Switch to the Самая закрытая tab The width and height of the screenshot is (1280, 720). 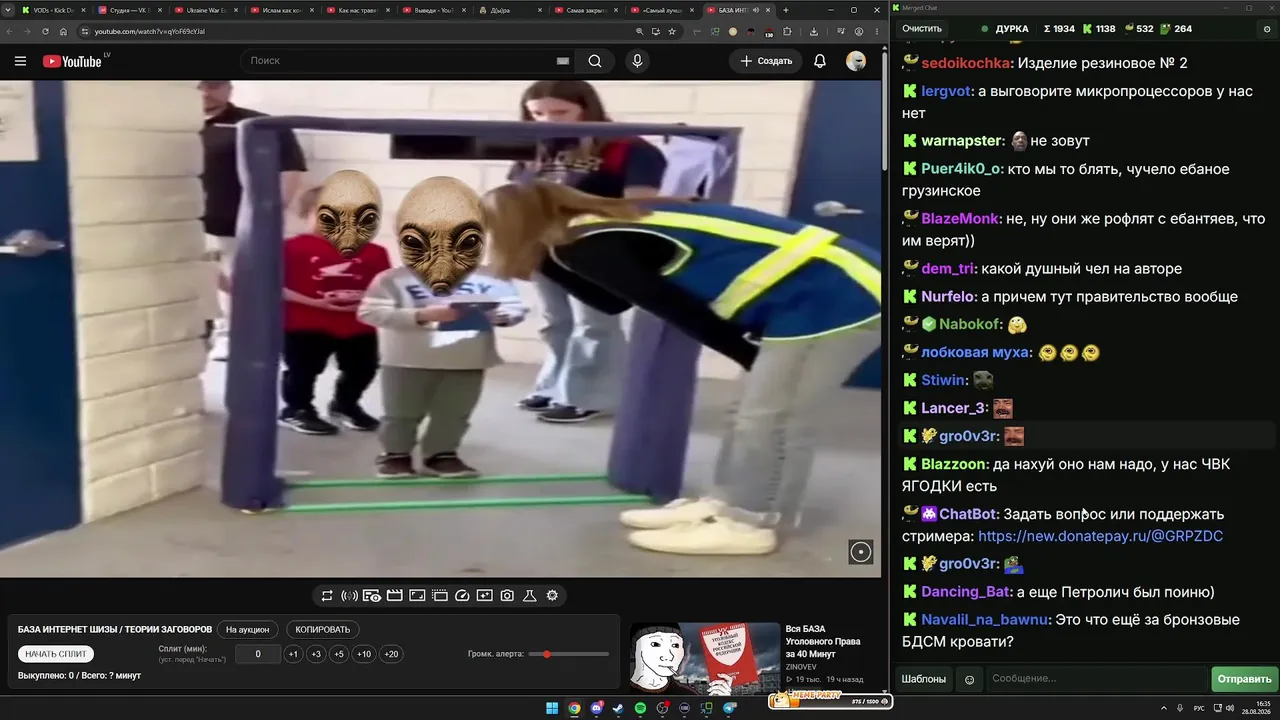[585, 10]
